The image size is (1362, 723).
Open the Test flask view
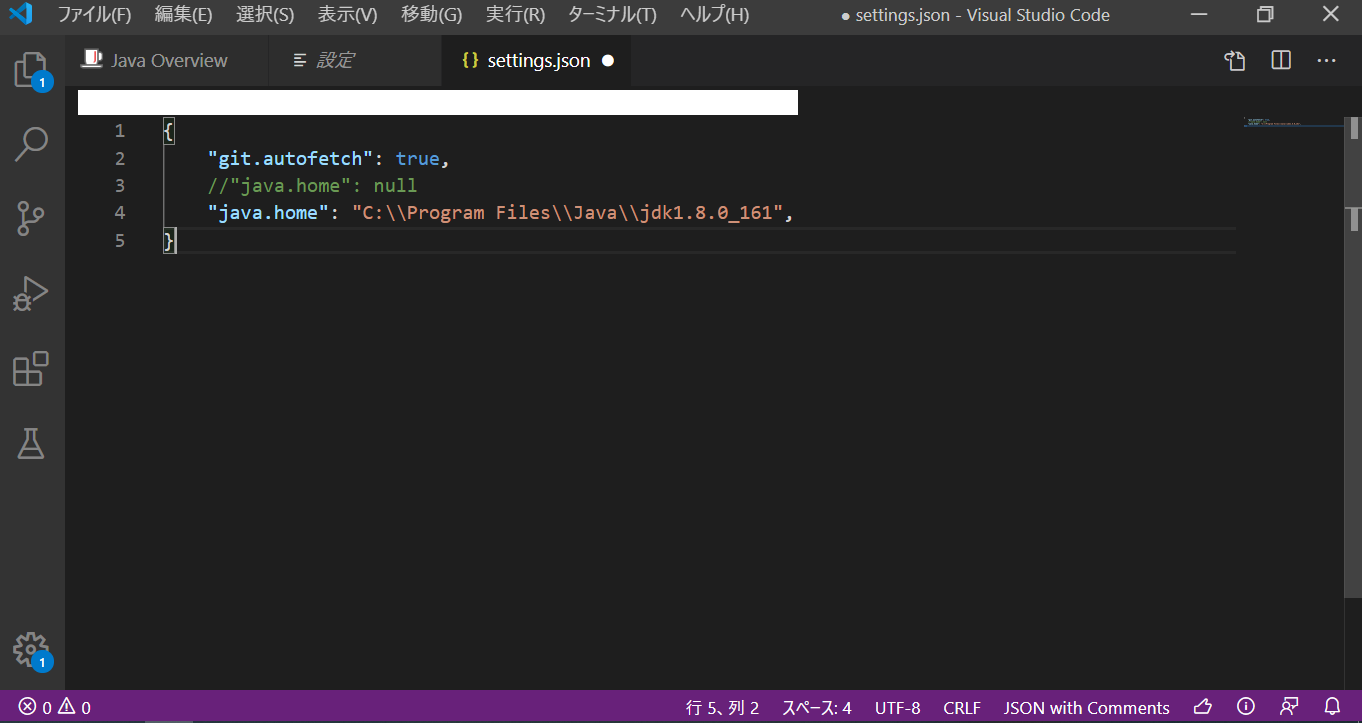(32, 443)
